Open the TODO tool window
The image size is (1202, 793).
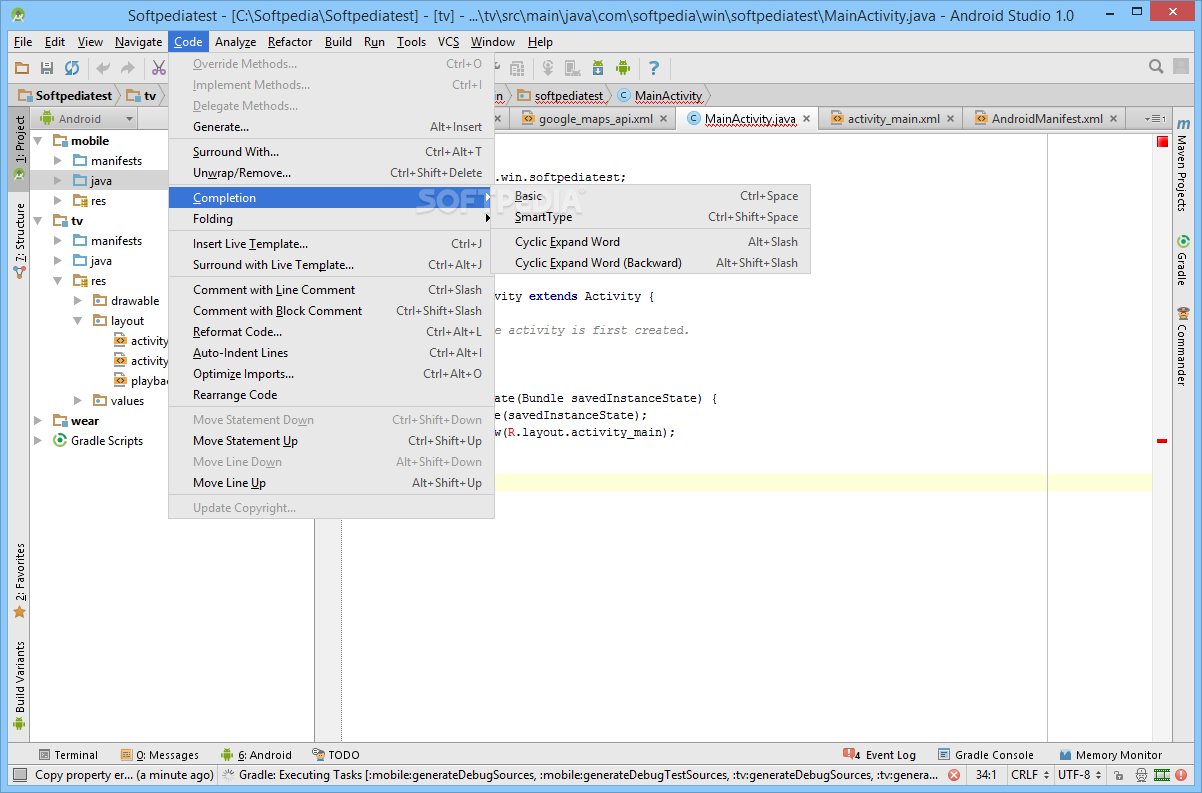tap(336, 755)
